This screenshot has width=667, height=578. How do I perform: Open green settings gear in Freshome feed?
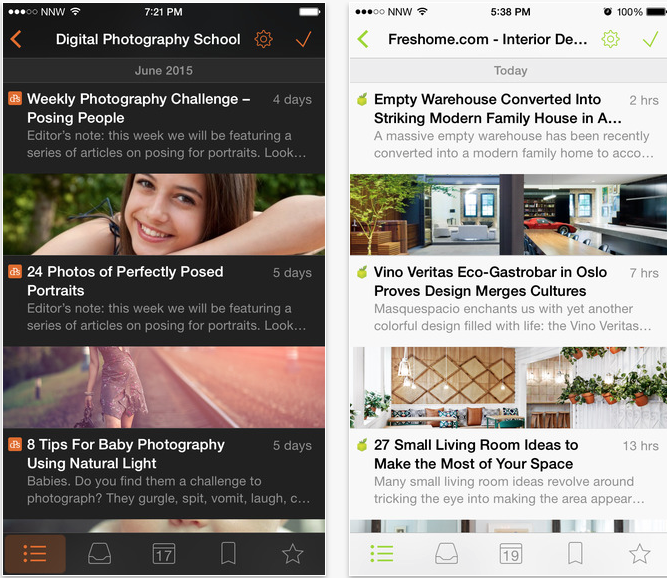click(x=610, y=39)
